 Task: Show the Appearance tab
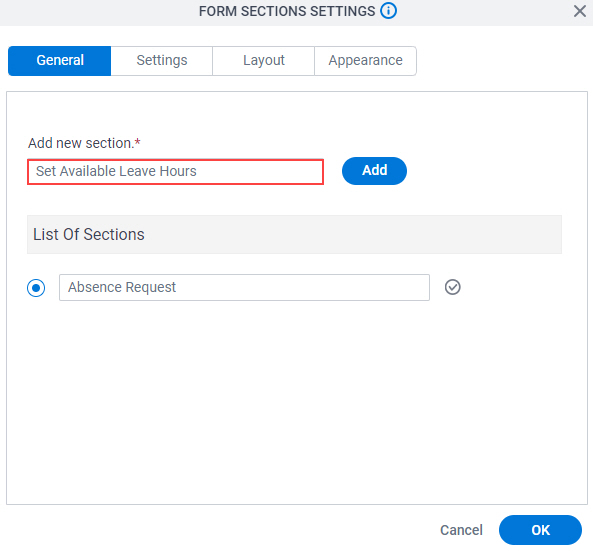365,61
